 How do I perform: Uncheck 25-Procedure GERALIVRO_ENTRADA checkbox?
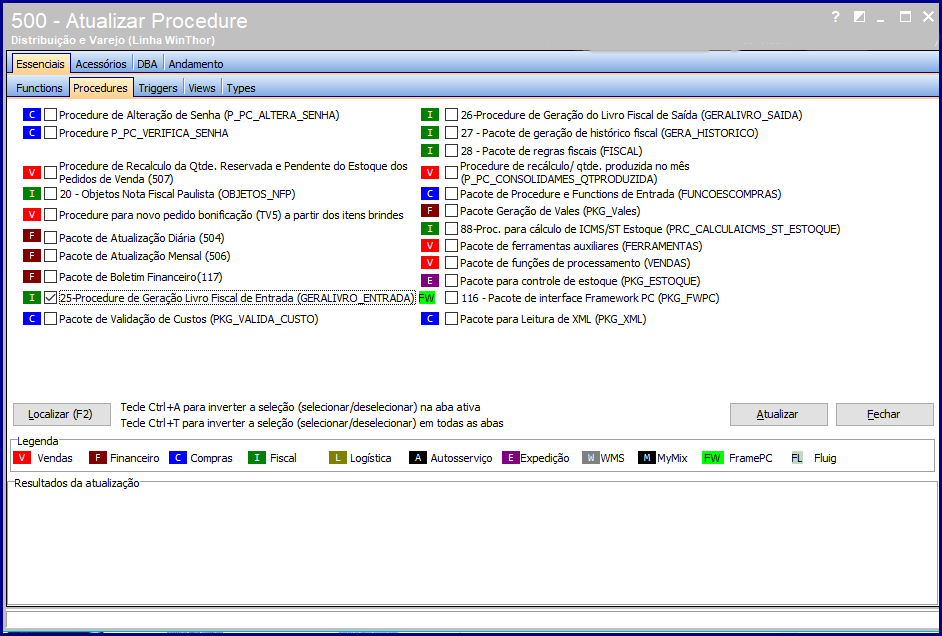[50, 297]
